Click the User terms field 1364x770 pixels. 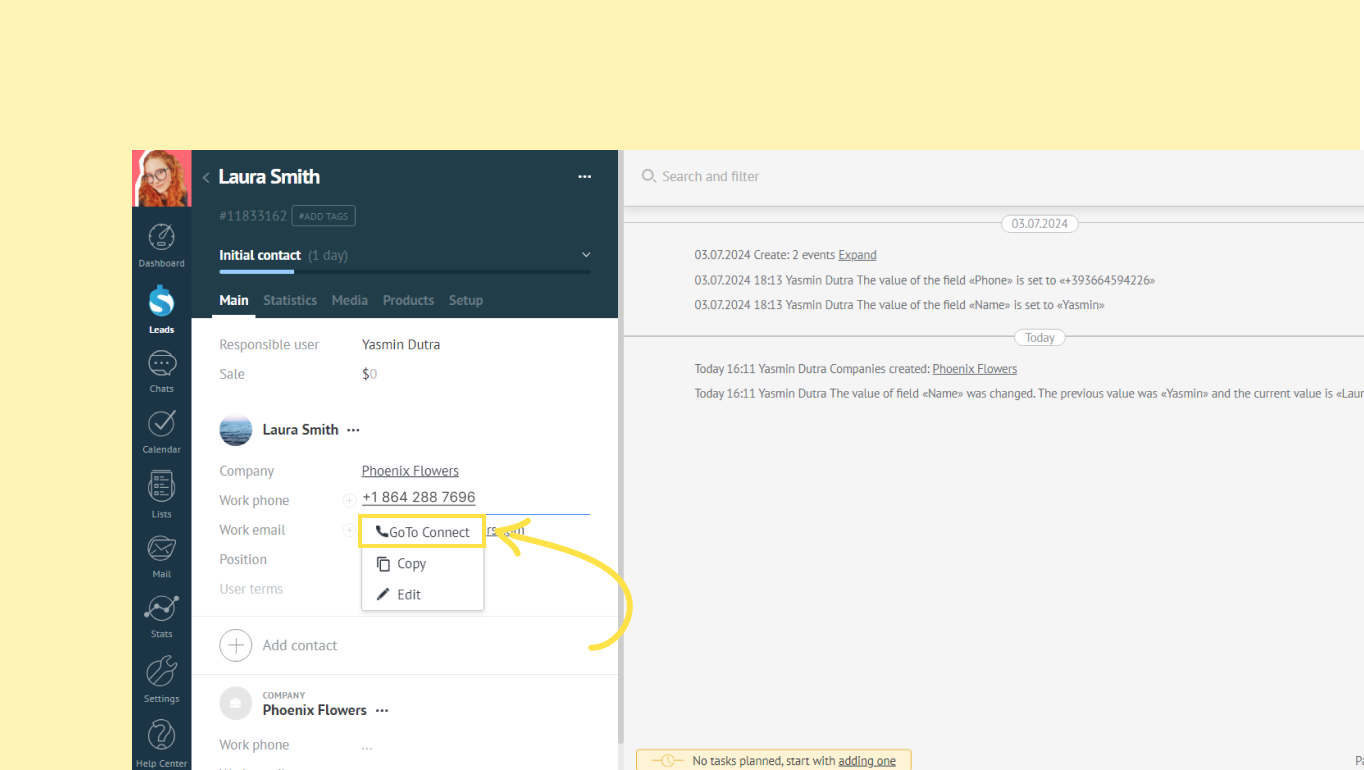251,589
